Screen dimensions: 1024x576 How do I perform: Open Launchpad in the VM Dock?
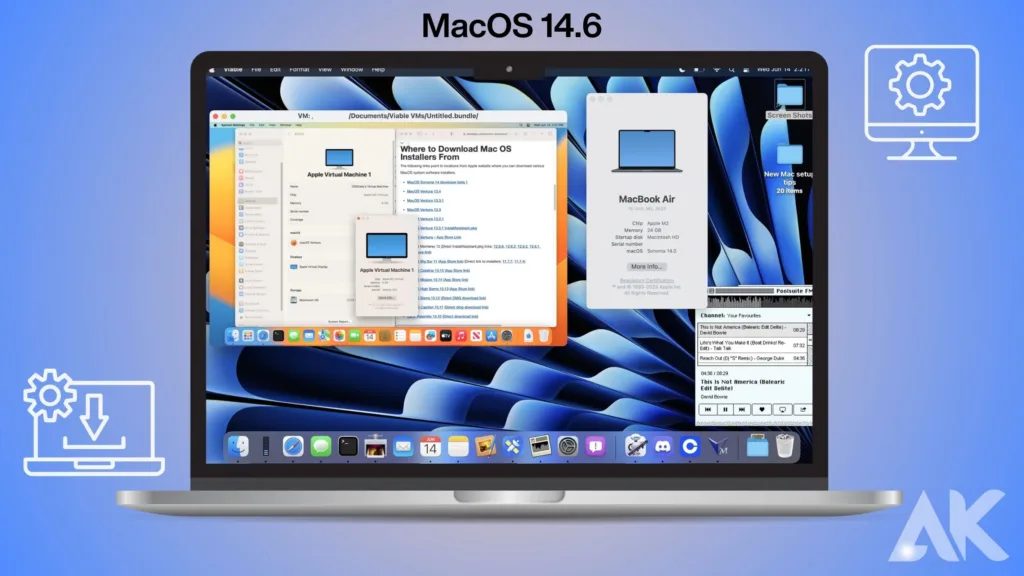coord(248,336)
